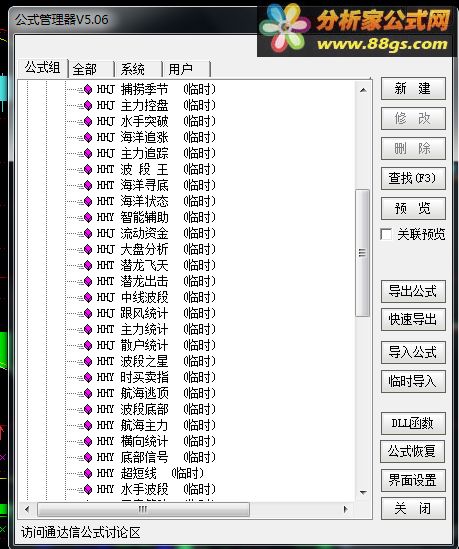Enable the 关联预览 checkbox
459x549 pixels.
[386, 234]
